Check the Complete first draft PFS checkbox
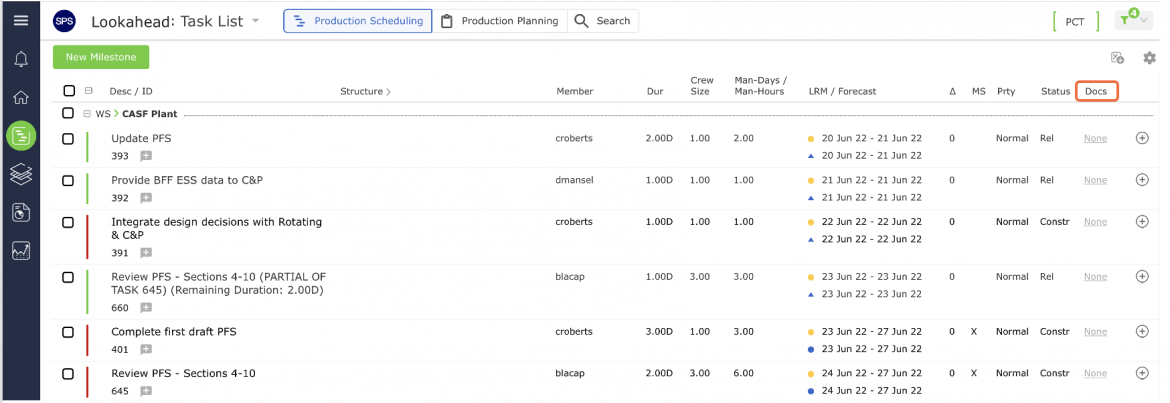The height and width of the screenshot is (403, 1170). [68, 332]
